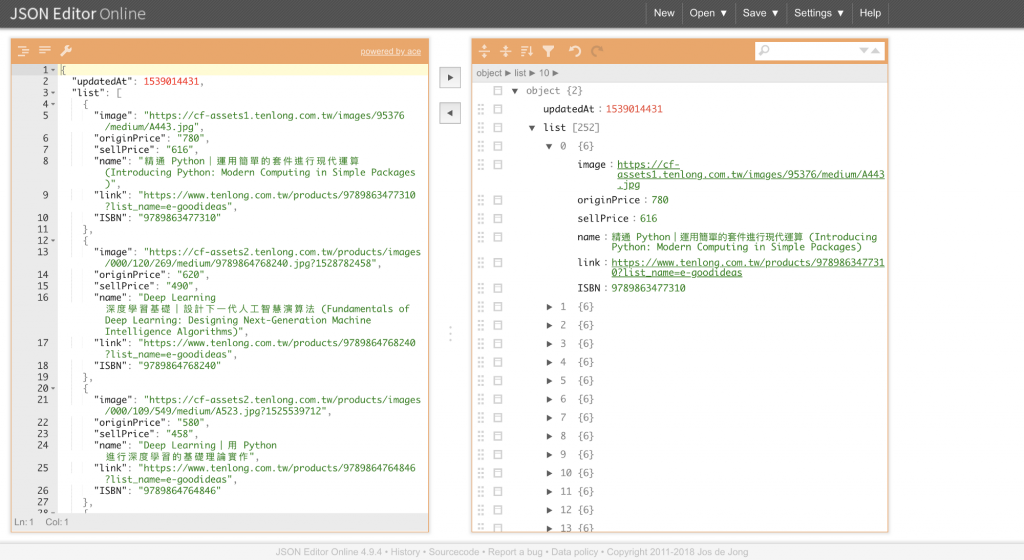
Task: Collapse all fields in tree editor
Action: [505, 50]
